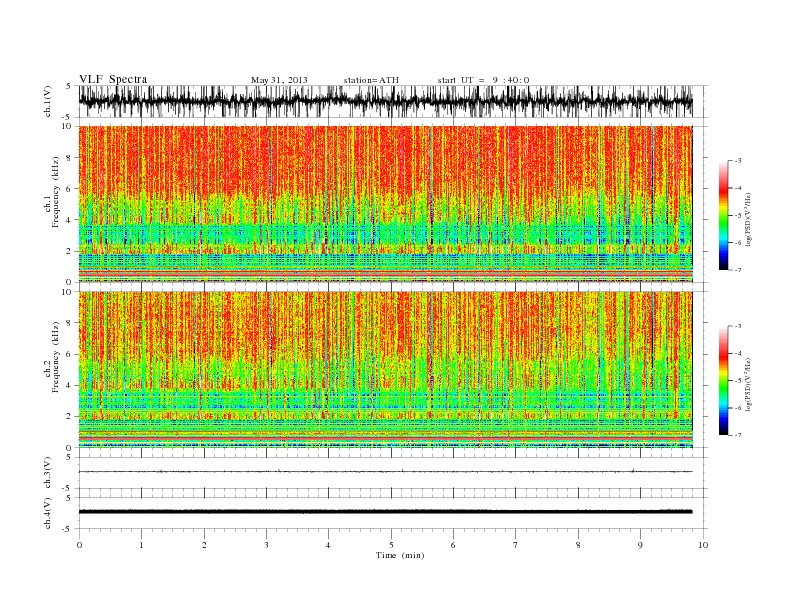Click the "Time (min)" x-axis label

(x=400, y=555)
